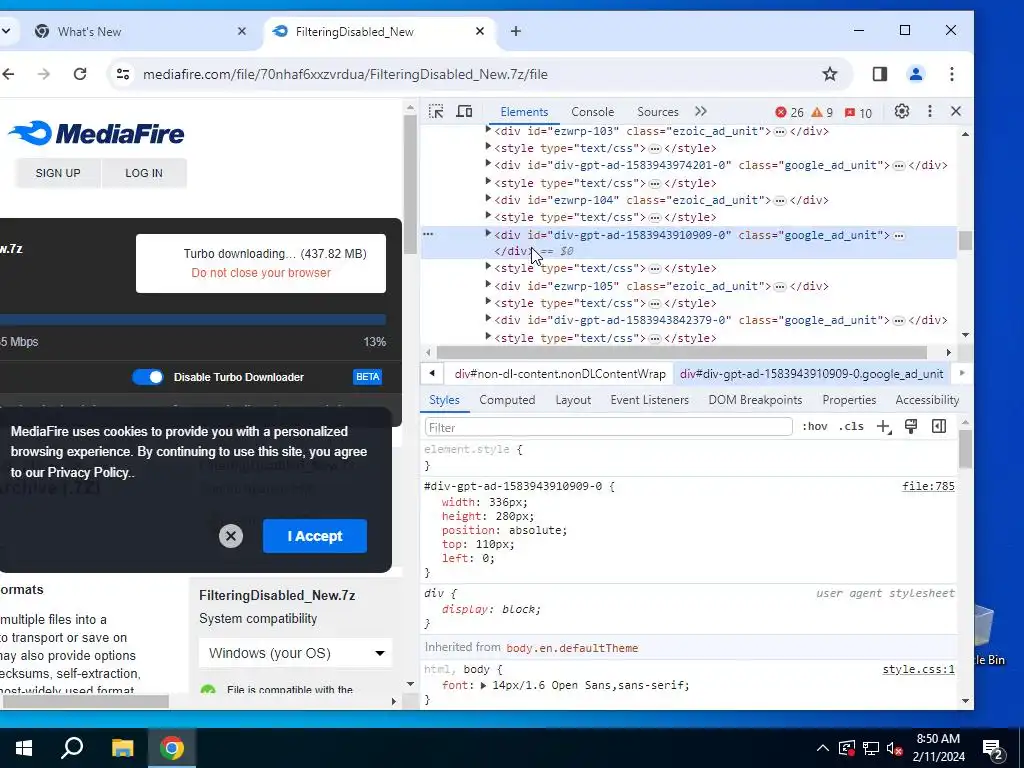Expand div-gpt-ad-1583943974201-0 node
This screenshot has width=1024, height=768.
point(488,165)
